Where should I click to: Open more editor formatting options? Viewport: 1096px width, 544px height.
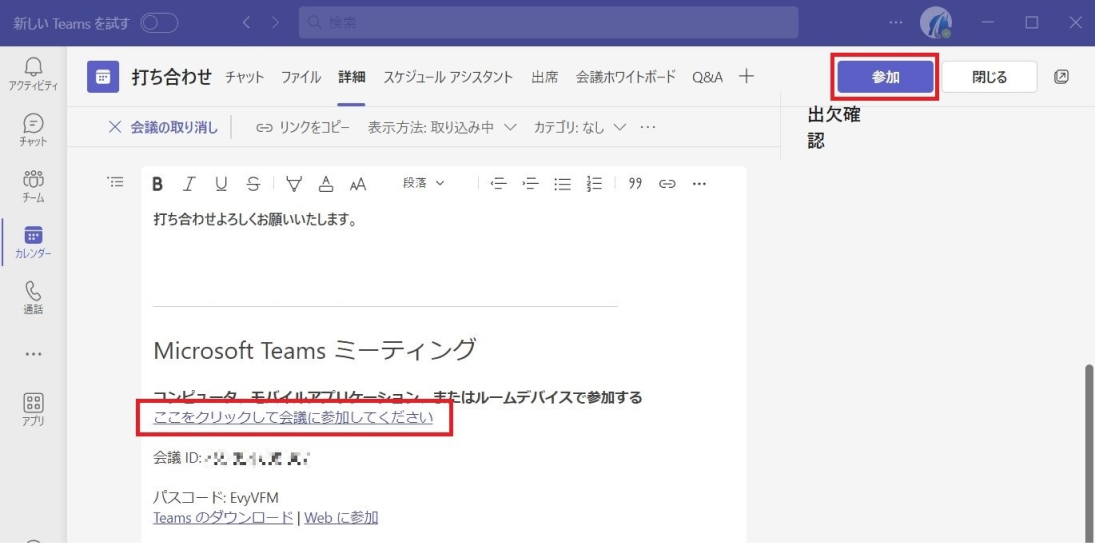[699, 184]
